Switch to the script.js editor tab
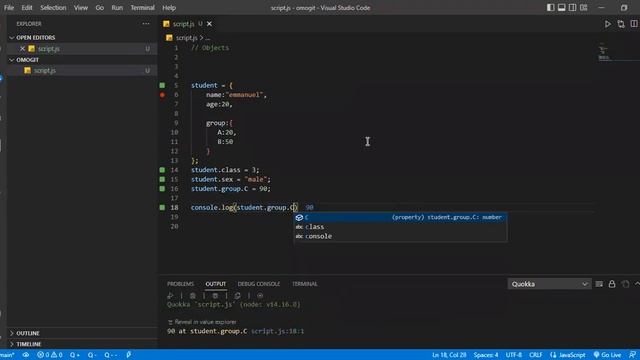Image resolution: width=640 pixels, height=360 pixels. click(x=183, y=24)
